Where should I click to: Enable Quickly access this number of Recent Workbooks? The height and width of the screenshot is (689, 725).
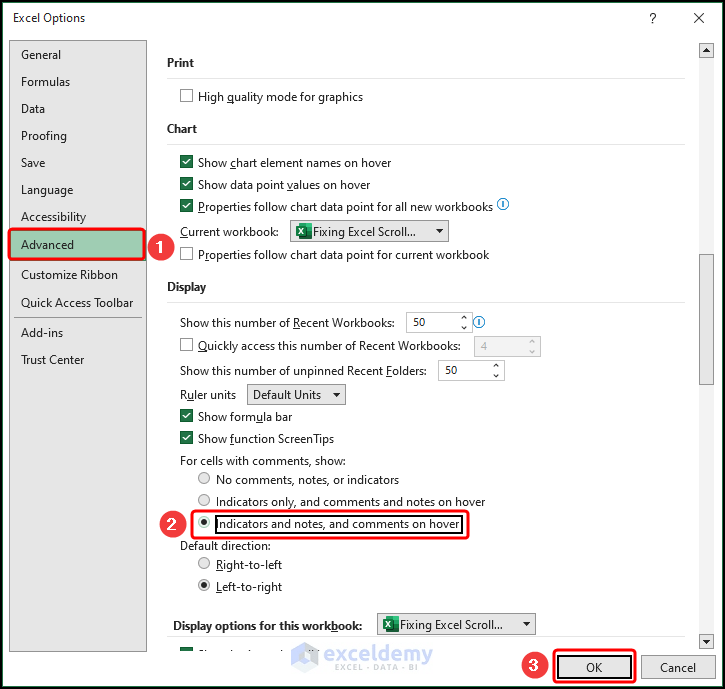pyautogui.click(x=186, y=345)
